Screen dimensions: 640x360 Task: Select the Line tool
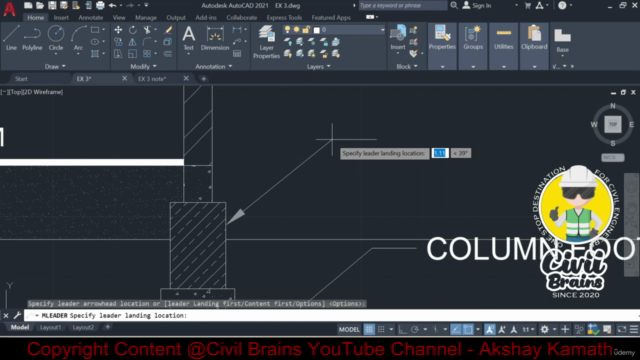pyautogui.click(x=11, y=38)
